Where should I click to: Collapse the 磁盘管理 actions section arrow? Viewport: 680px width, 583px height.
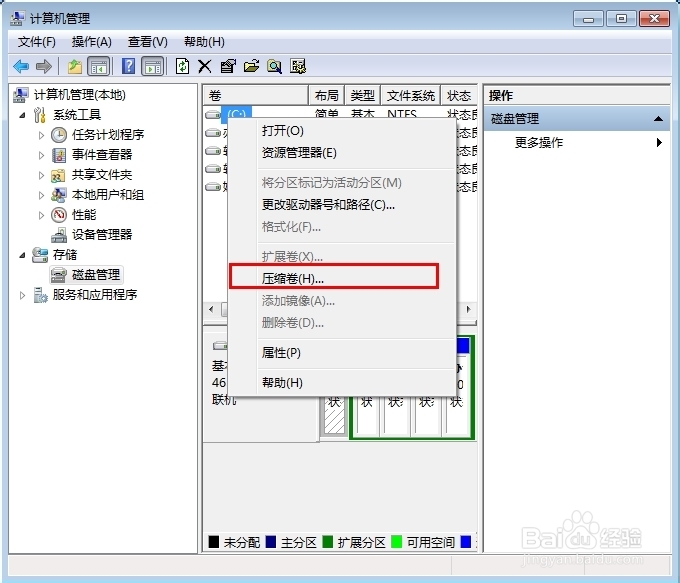(658, 118)
